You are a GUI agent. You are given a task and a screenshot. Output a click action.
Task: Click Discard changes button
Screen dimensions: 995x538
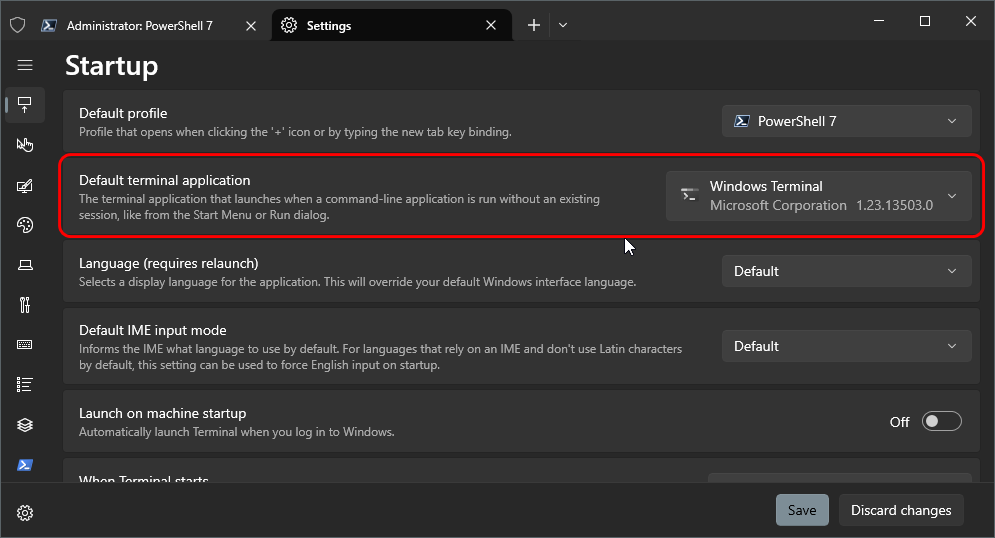[900, 510]
